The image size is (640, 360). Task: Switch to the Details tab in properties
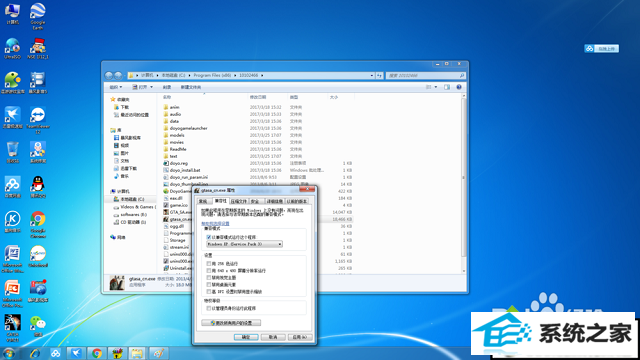click(x=274, y=201)
